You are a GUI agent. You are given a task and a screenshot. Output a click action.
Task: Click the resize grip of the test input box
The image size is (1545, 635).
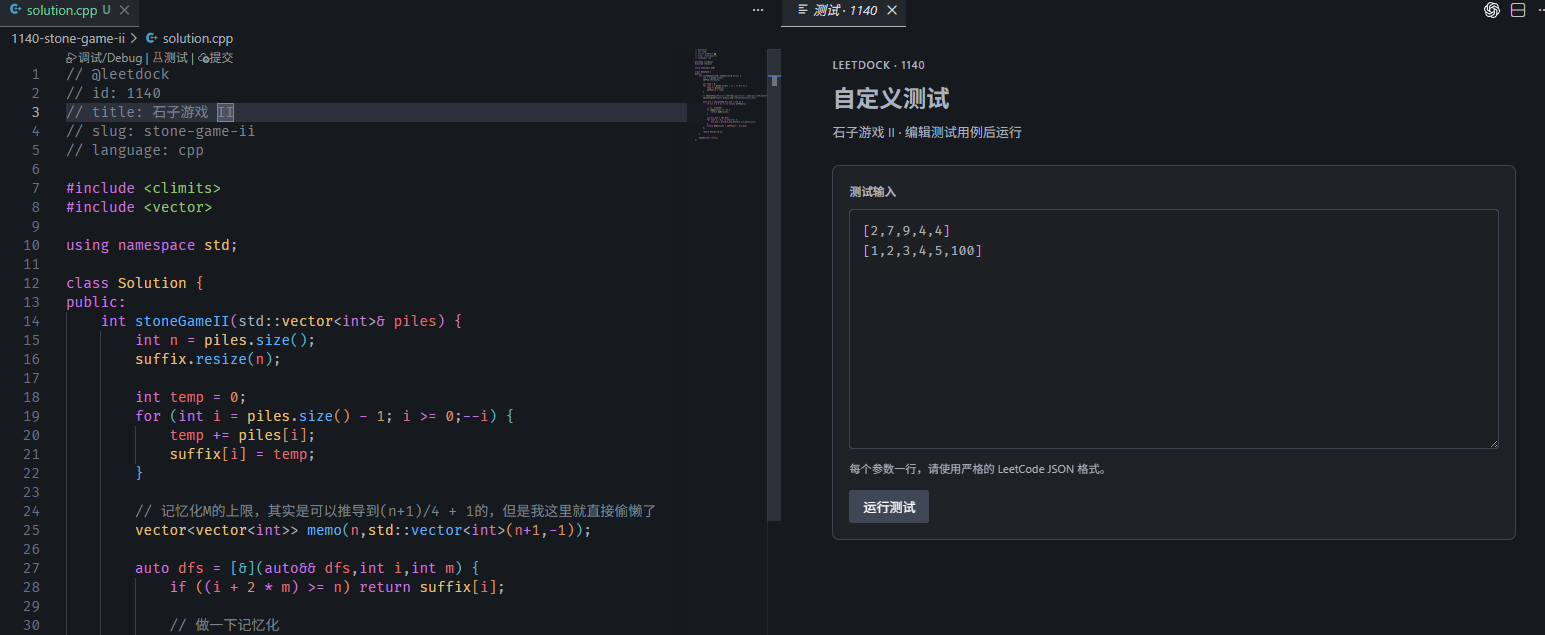[x=1492, y=442]
